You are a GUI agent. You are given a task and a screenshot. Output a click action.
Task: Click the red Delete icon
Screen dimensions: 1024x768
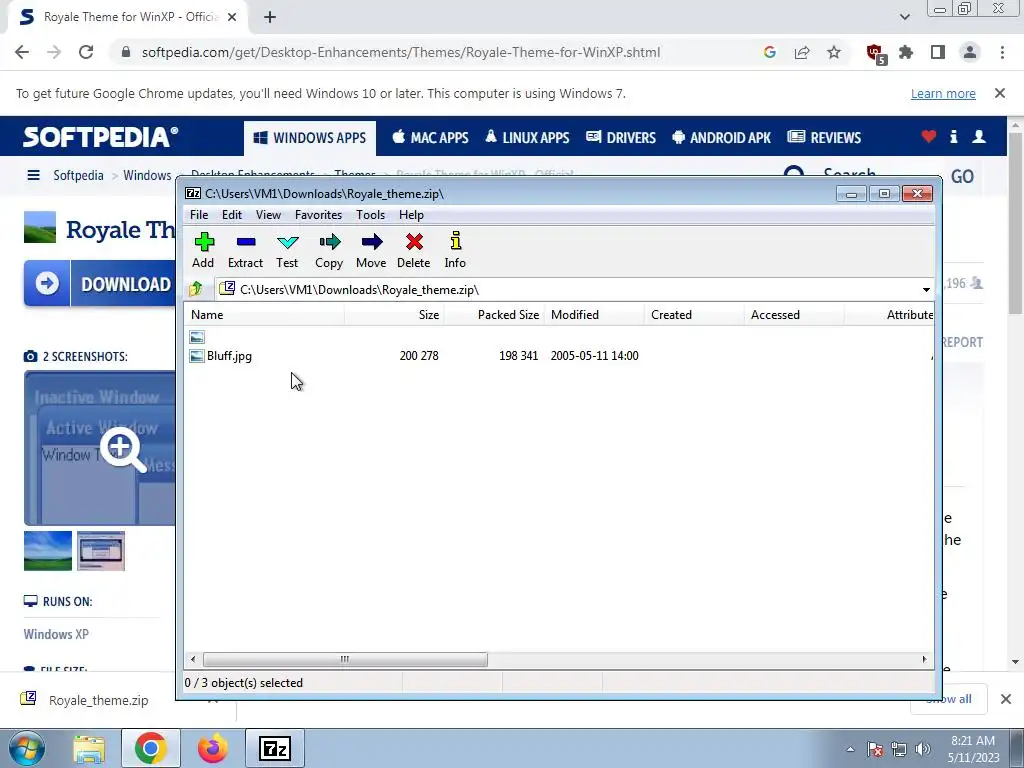pyautogui.click(x=413, y=250)
